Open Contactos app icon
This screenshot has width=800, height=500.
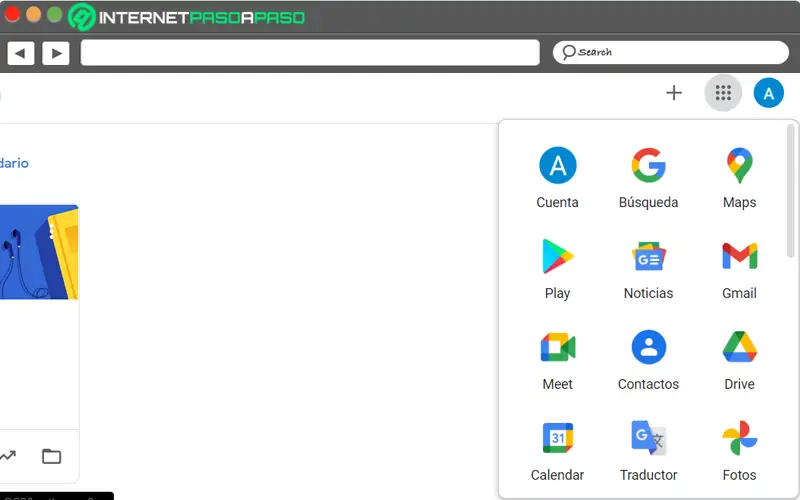[648, 347]
